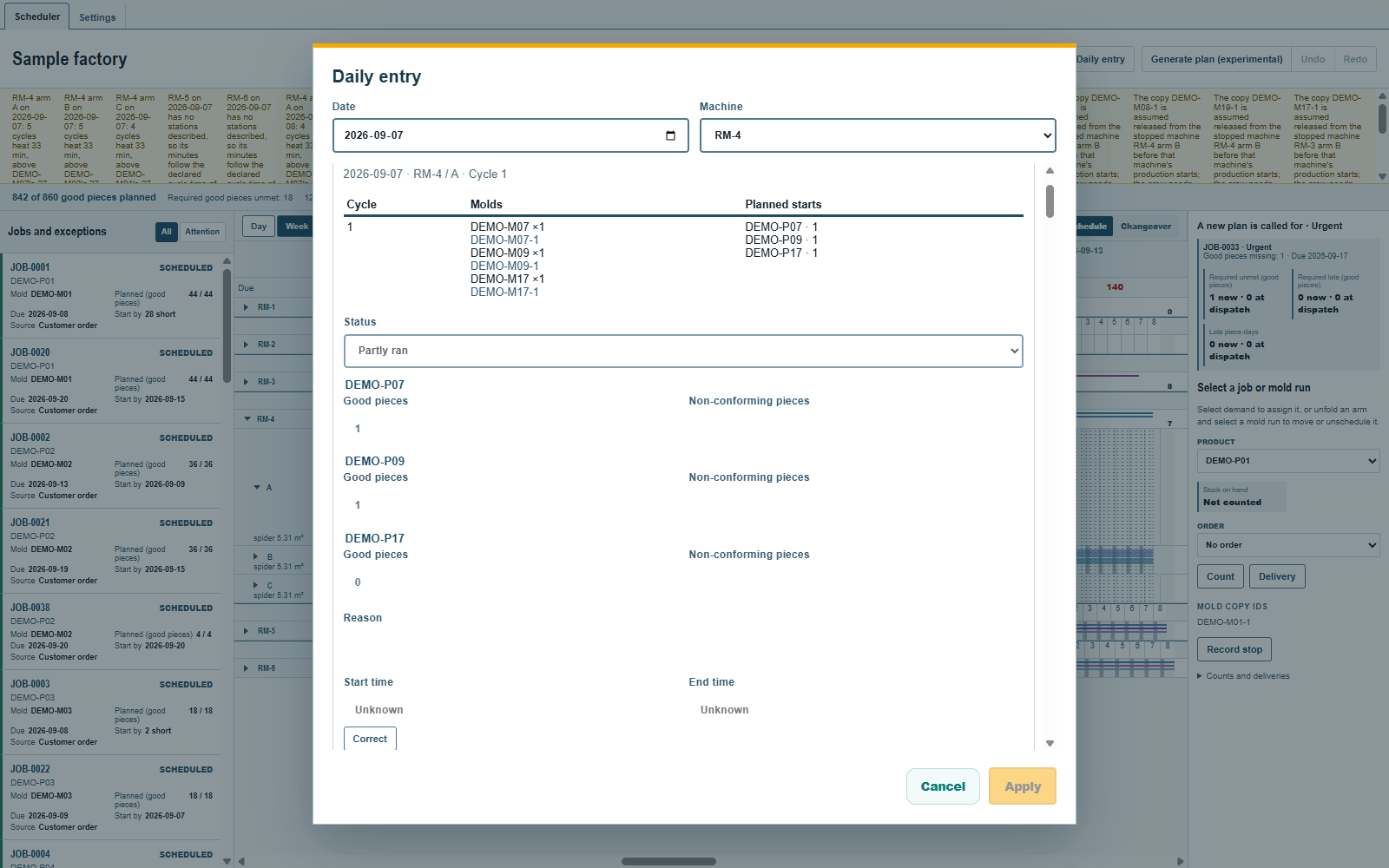This screenshot has height=868, width=1389.
Task: Apply the Daily entry changes
Action: [1023, 786]
